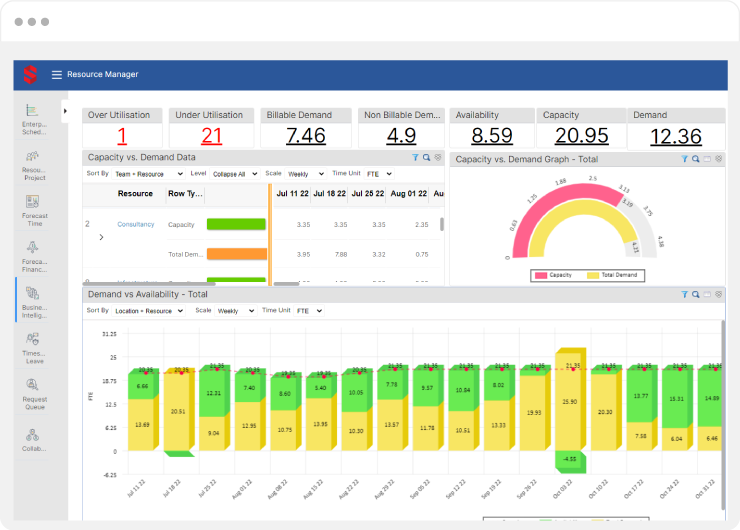The image size is (740, 530).
Task: Click the Over Utilisation value 1
Action: coord(122,136)
